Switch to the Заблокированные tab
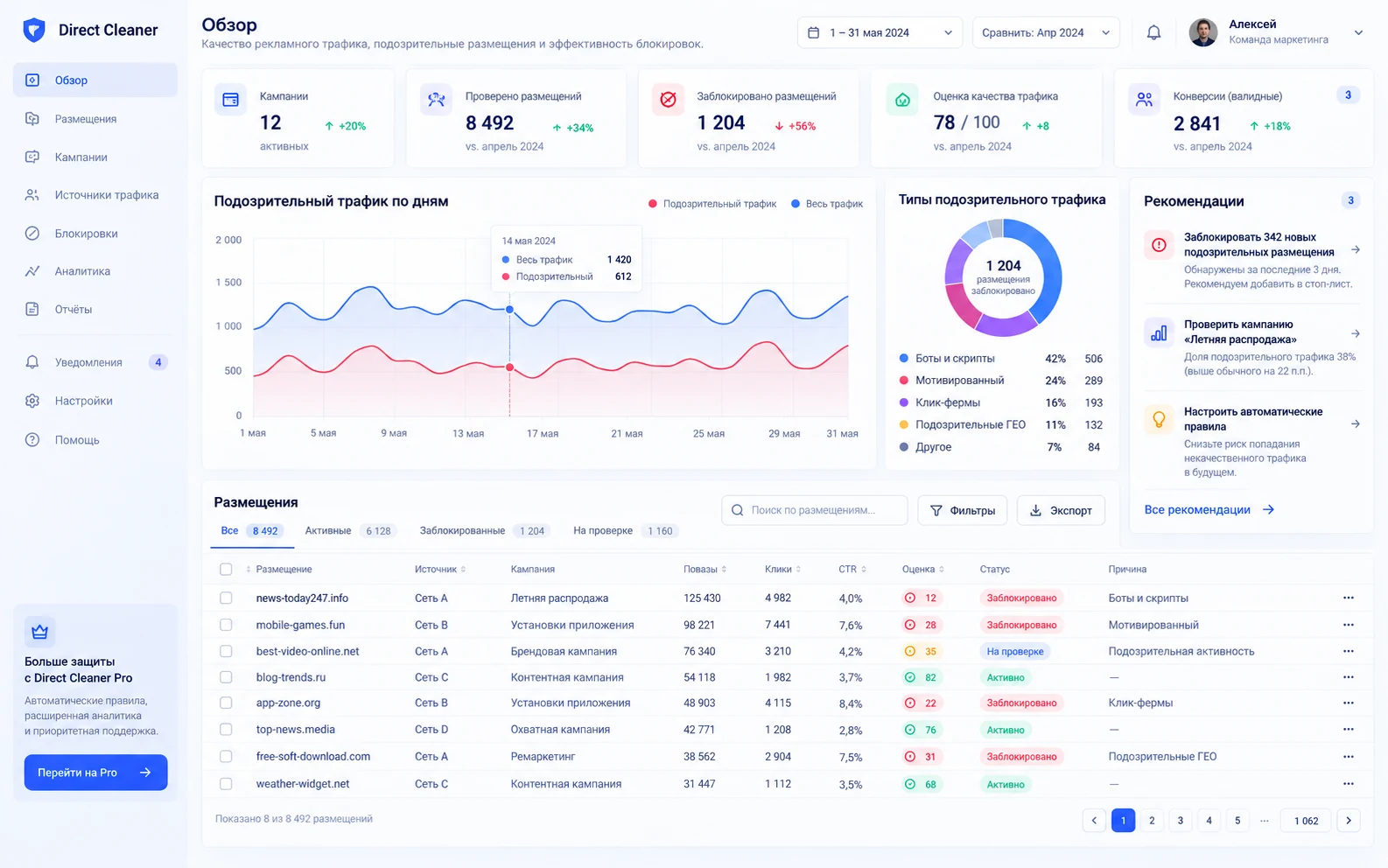This screenshot has height=868, width=1388. coord(483,531)
